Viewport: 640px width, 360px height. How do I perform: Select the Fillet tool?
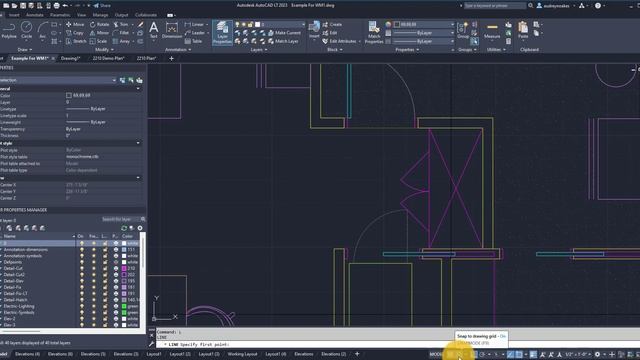coord(121,33)
